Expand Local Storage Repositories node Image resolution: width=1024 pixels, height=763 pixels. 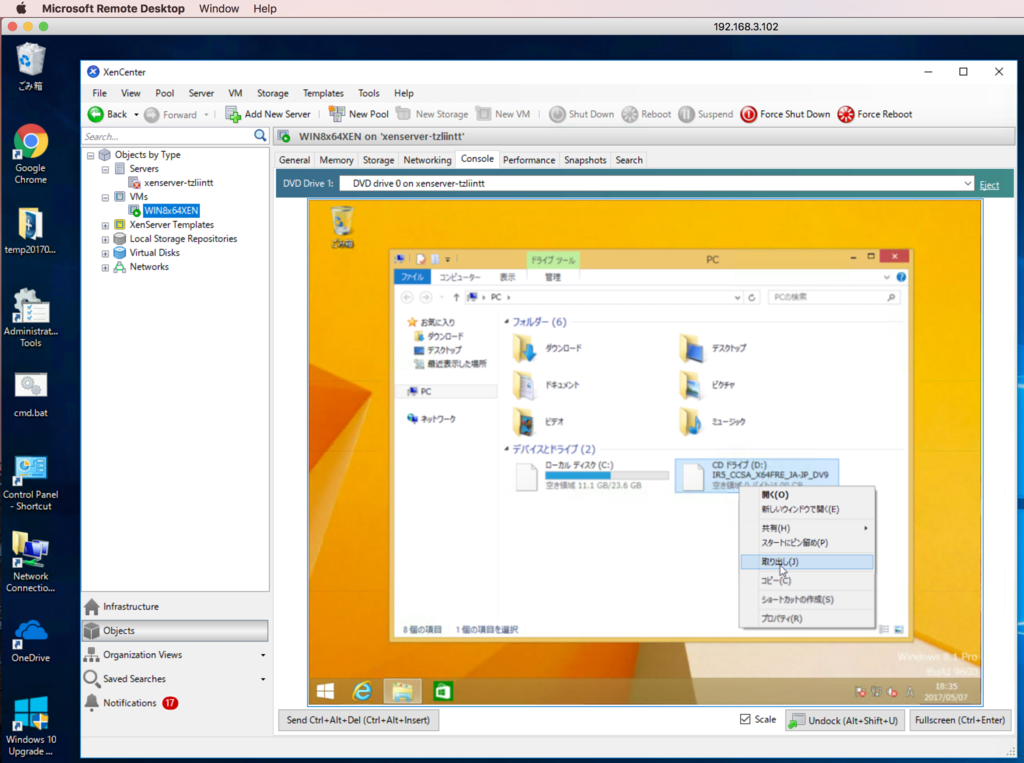(105, 240)
